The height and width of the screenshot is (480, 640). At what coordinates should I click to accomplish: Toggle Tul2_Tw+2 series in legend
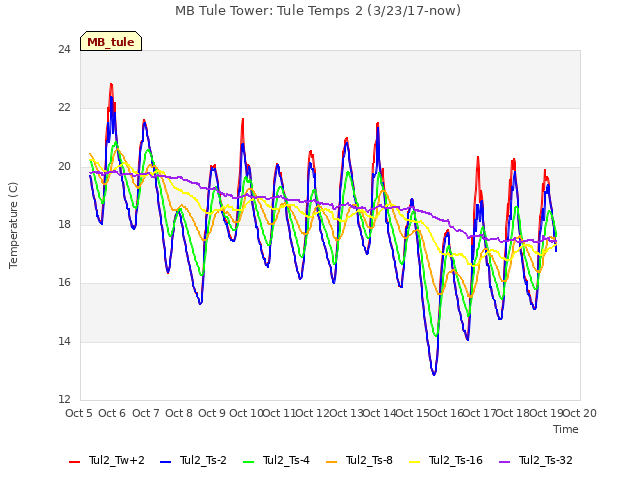tap(107, 460)
